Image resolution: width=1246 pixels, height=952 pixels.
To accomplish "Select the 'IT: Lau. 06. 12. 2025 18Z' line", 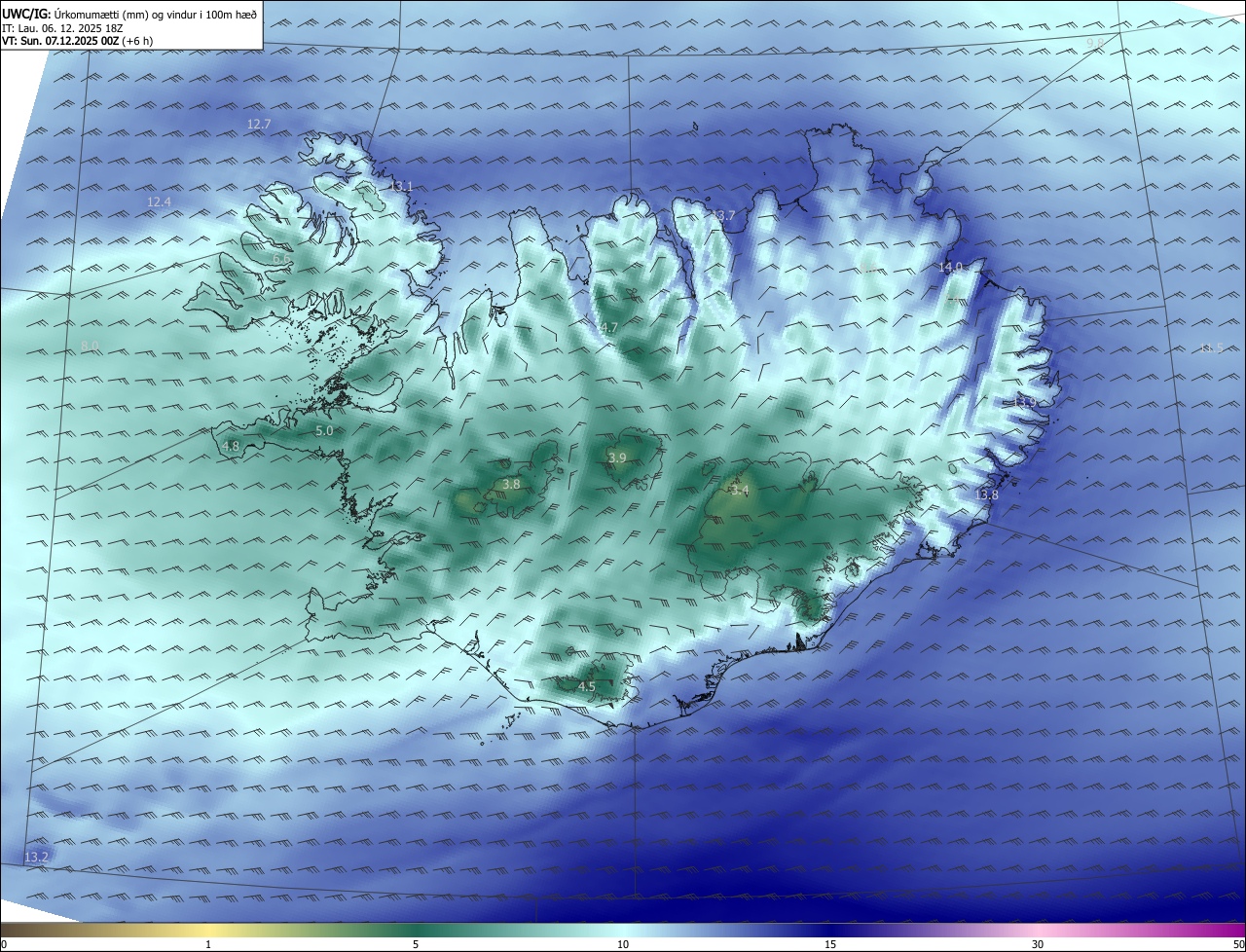I will pos(61,28).
